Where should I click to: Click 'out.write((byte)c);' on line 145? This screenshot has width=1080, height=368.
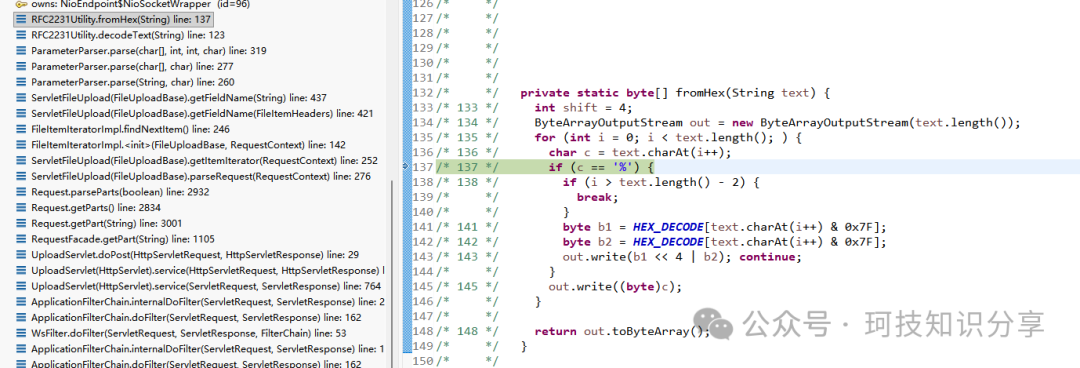615,287
